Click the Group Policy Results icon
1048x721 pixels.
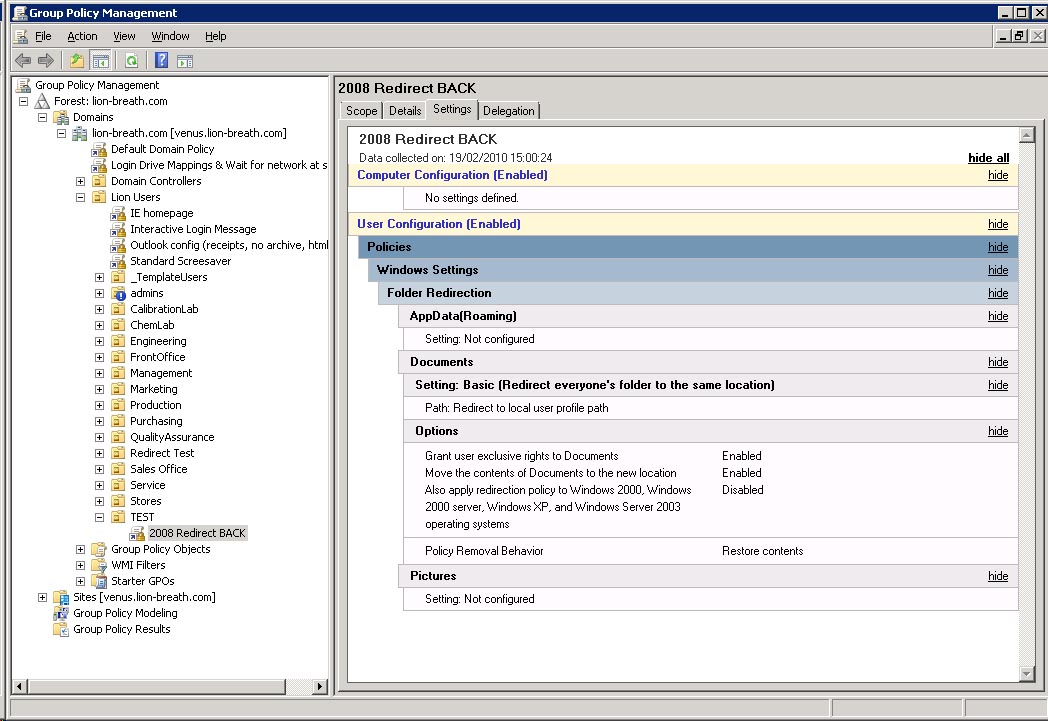point(61,629)
